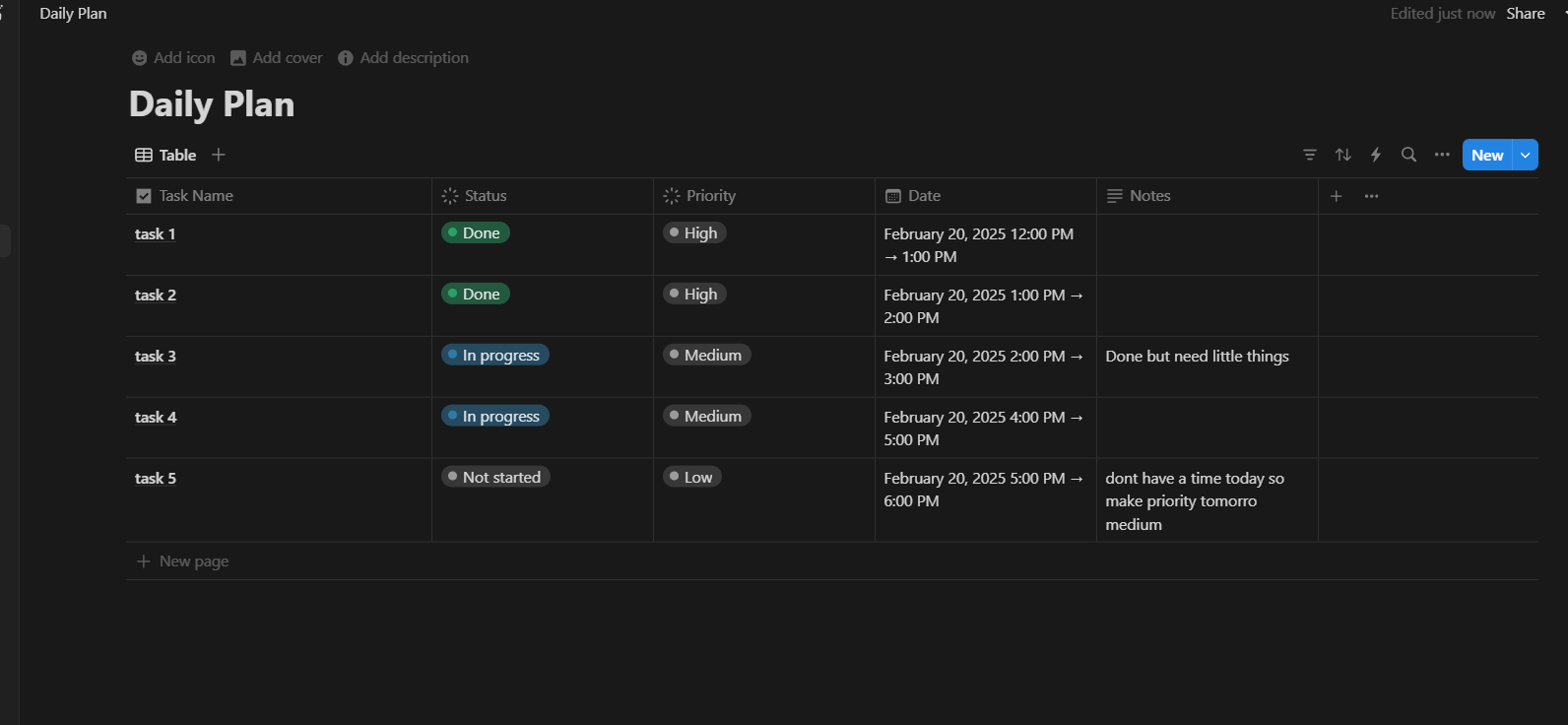Click the task 1 name cell
Image resolution: width=1568 pixels, height=725 pixels.
pyautogui.click(x=279, y=245)
